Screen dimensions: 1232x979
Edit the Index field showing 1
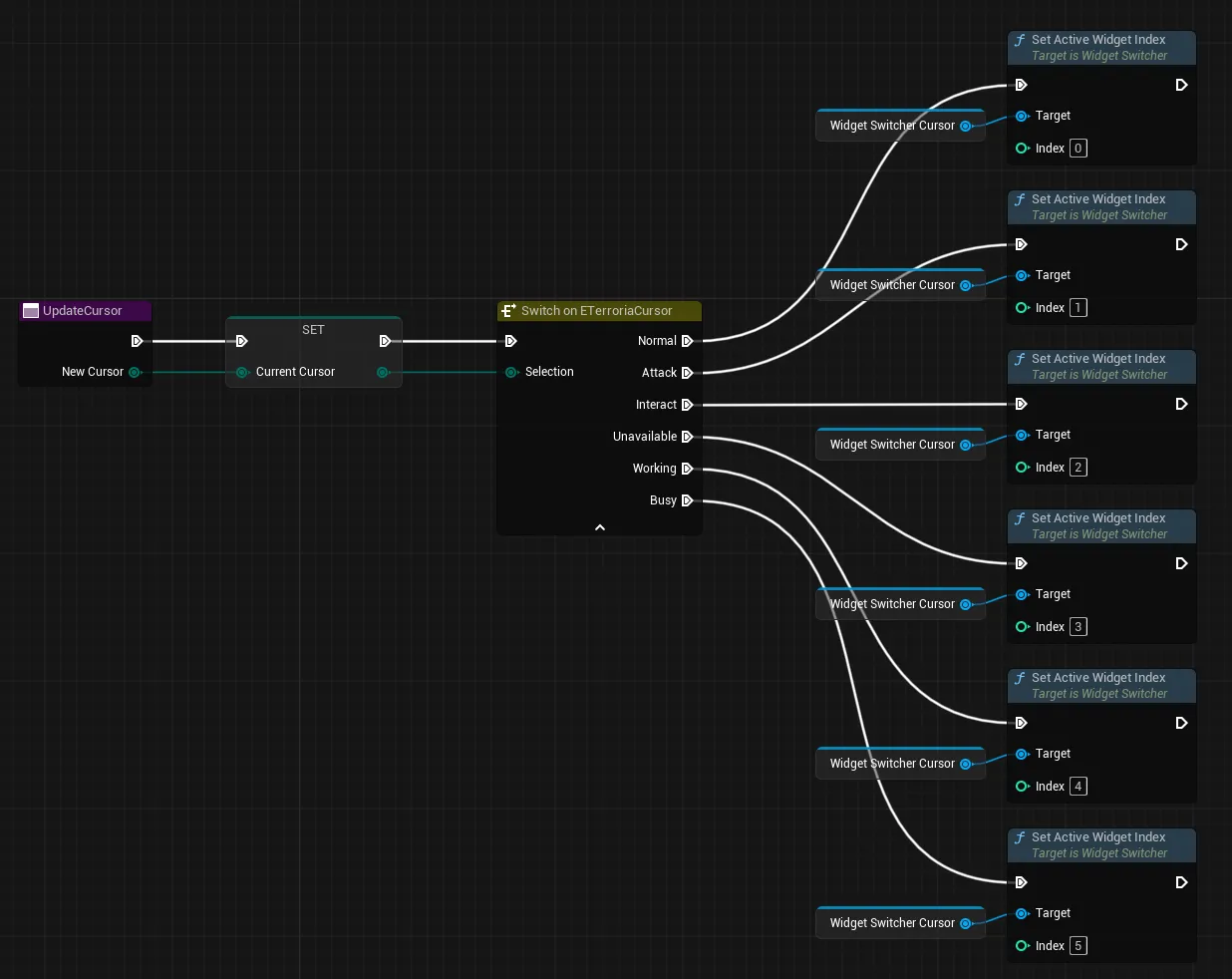[1078, 308]
